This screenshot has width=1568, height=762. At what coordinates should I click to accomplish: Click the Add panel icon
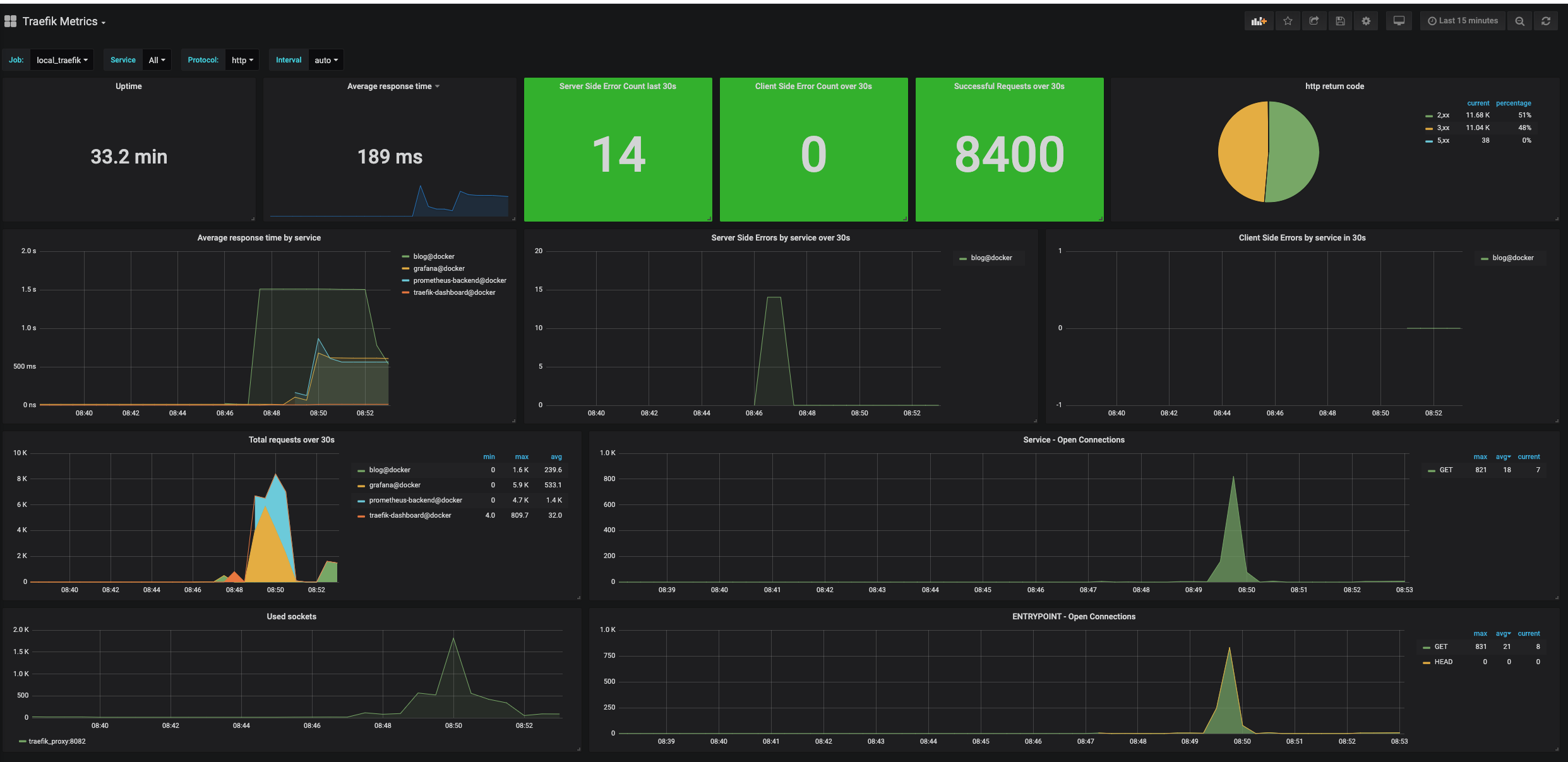(1259, 21)
